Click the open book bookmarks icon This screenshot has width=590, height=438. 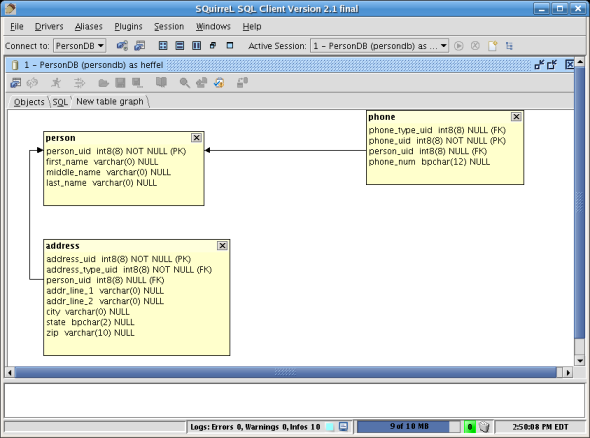pyautogui.click(x=161, y=82)
